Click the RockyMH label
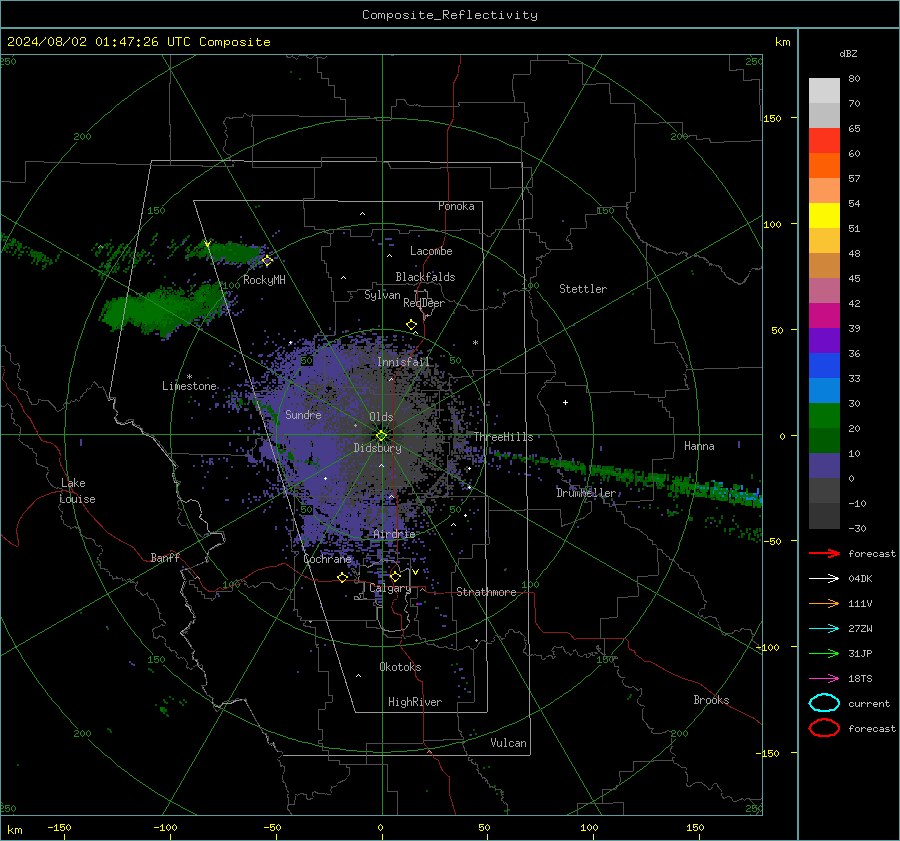Viewport: 900px width, 841px height. (x=264, y=280)
